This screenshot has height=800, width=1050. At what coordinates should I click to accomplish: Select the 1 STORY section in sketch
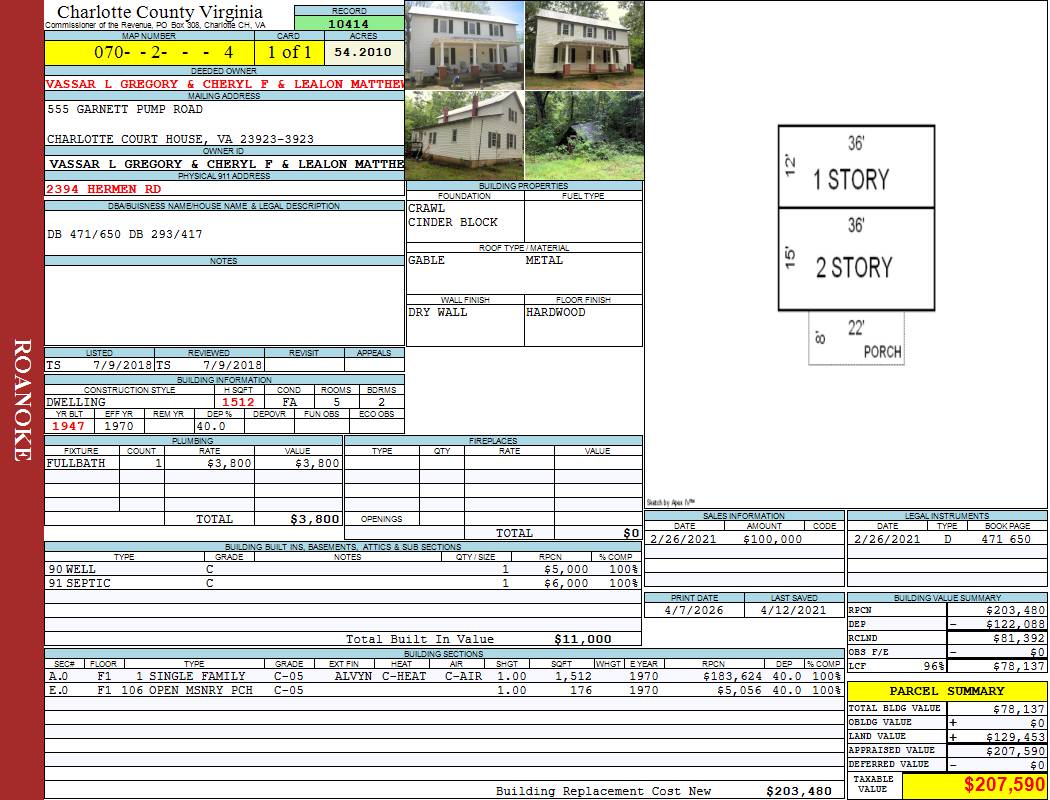pyautogui.click(x=856, y=167)
